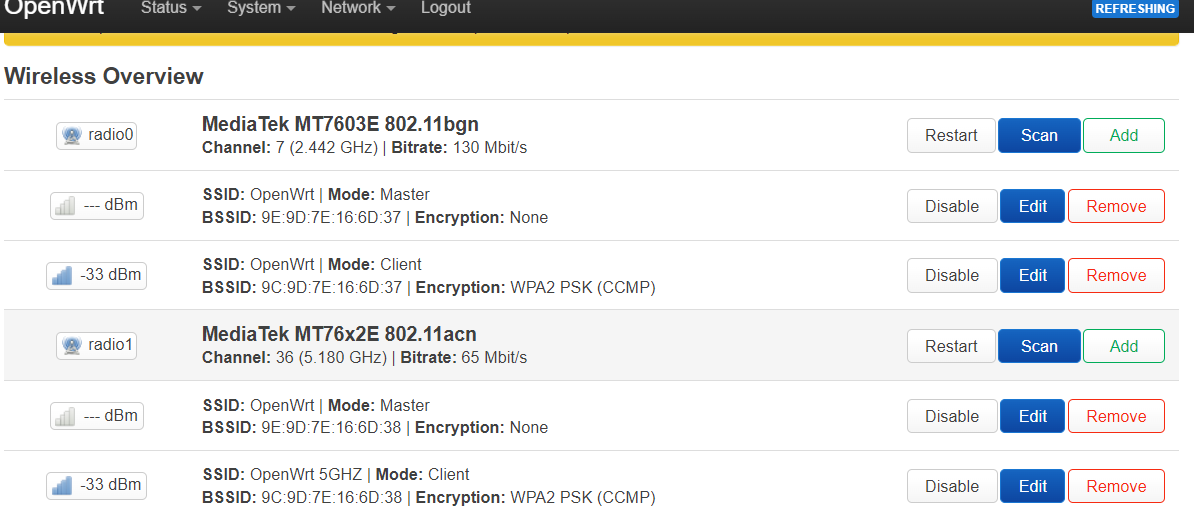Click the -33 dBm signal icon for OpenWrt 5GHZ

[x=97, y=485]
